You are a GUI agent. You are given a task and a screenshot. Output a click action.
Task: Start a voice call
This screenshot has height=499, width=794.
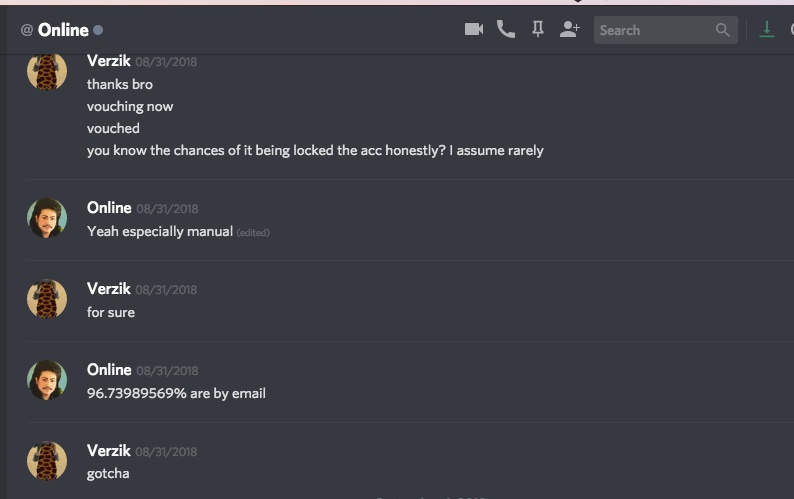pyautogui.click(x=505, y=29)
